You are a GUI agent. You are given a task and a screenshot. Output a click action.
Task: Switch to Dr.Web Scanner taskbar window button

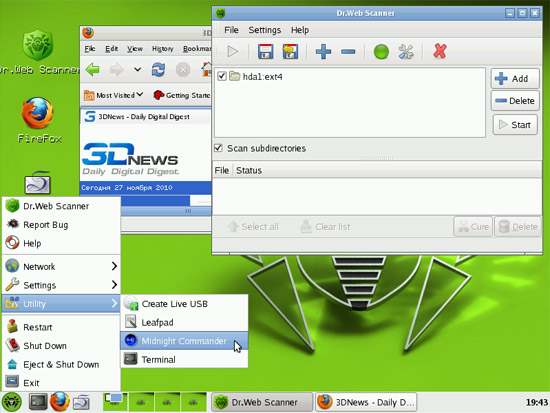(x=262, y=402)
